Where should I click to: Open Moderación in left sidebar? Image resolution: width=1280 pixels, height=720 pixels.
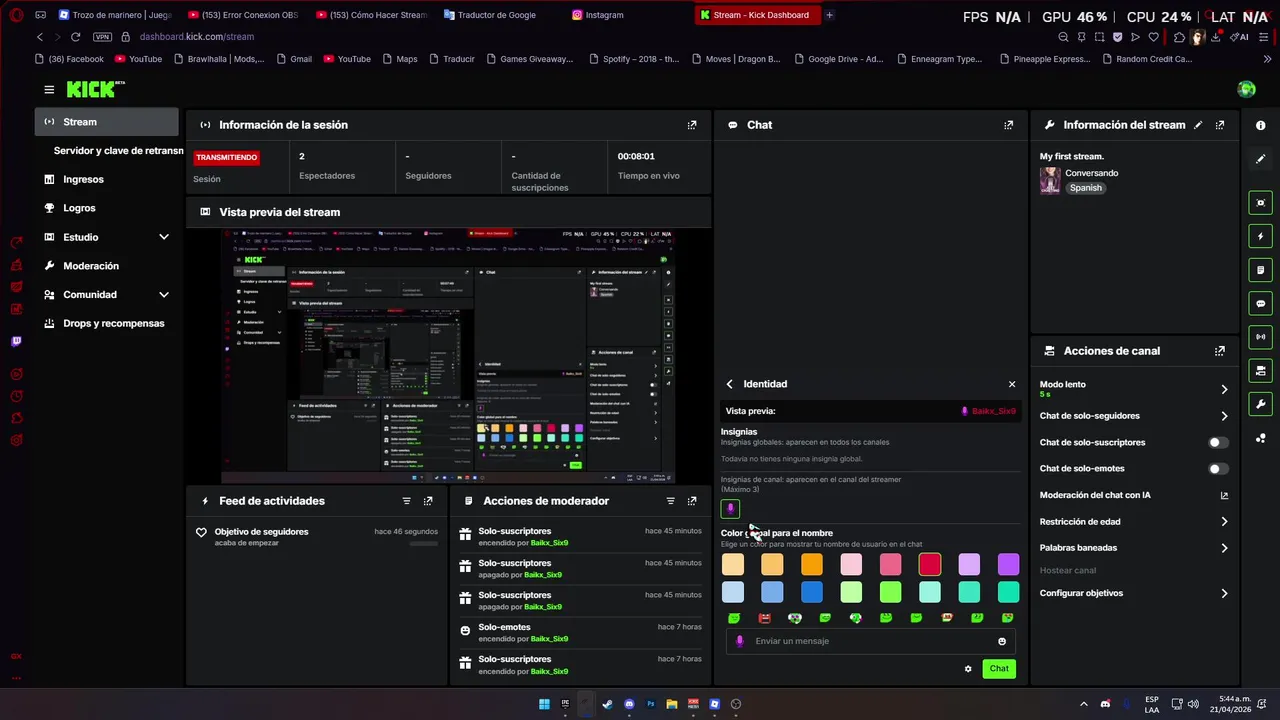pos(106,266)
